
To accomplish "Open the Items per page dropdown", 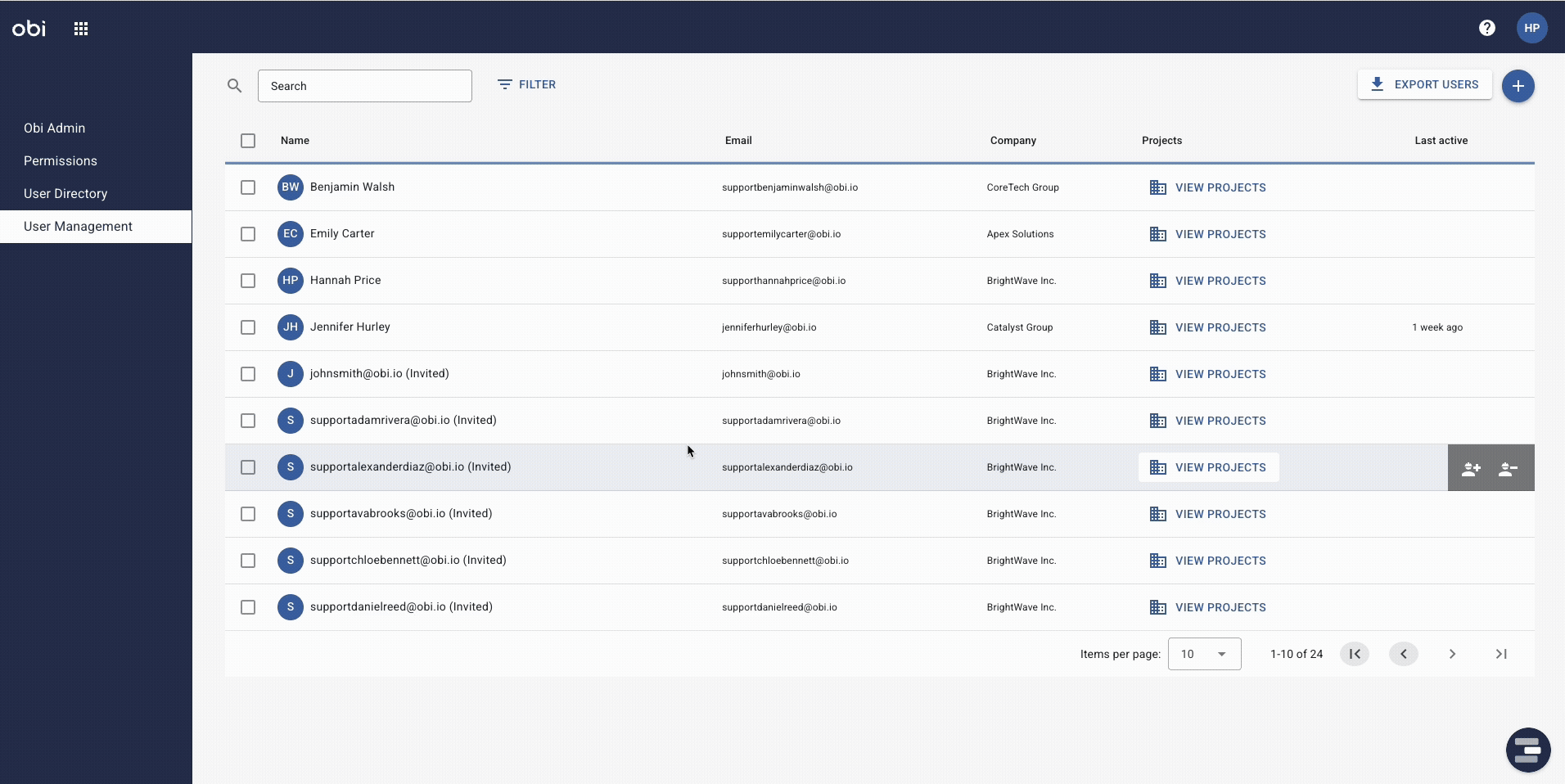I will click(1205, 654).
